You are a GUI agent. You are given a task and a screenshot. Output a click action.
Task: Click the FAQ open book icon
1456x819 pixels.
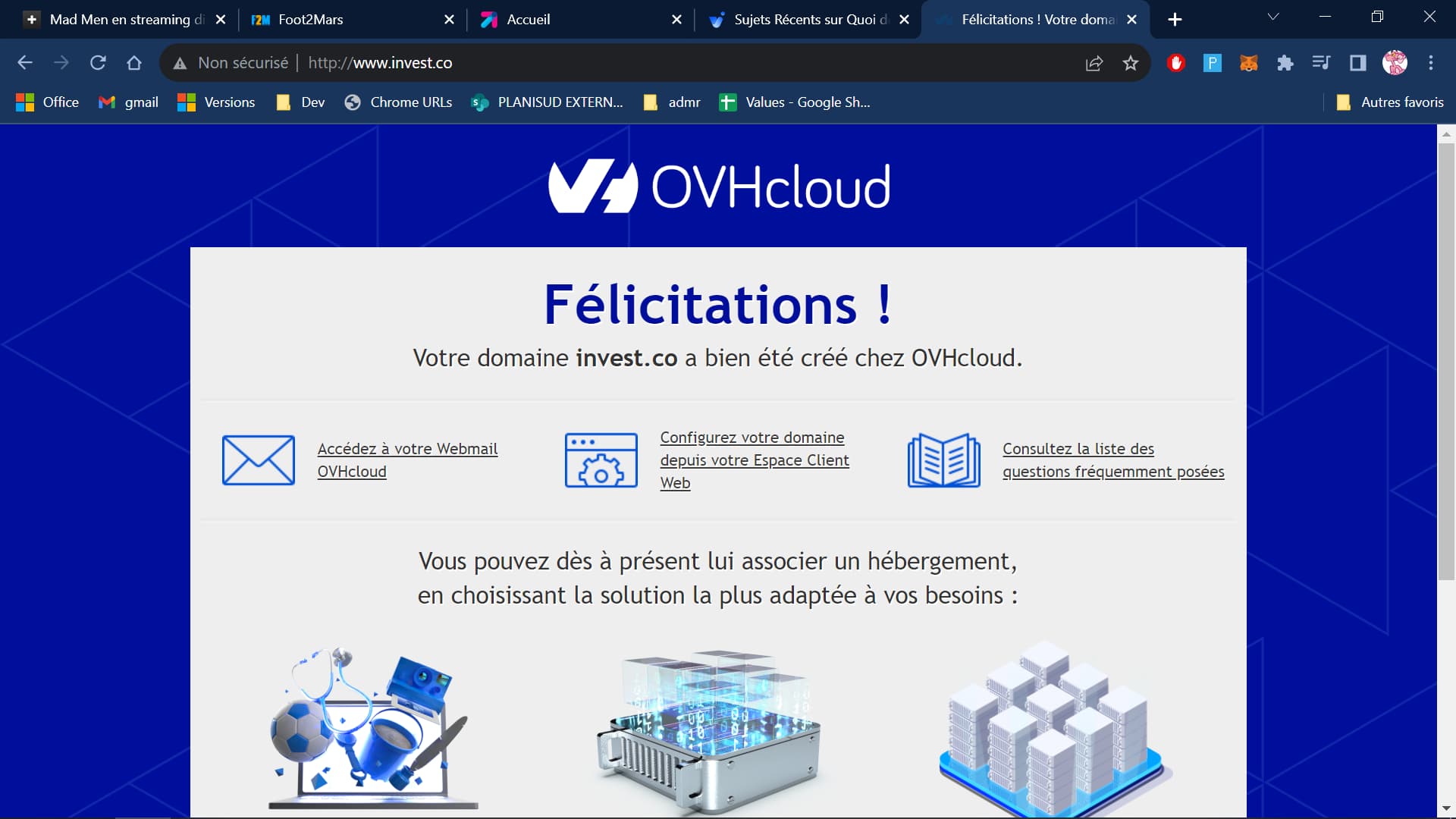pyautogui.click(x=944, y=460)
